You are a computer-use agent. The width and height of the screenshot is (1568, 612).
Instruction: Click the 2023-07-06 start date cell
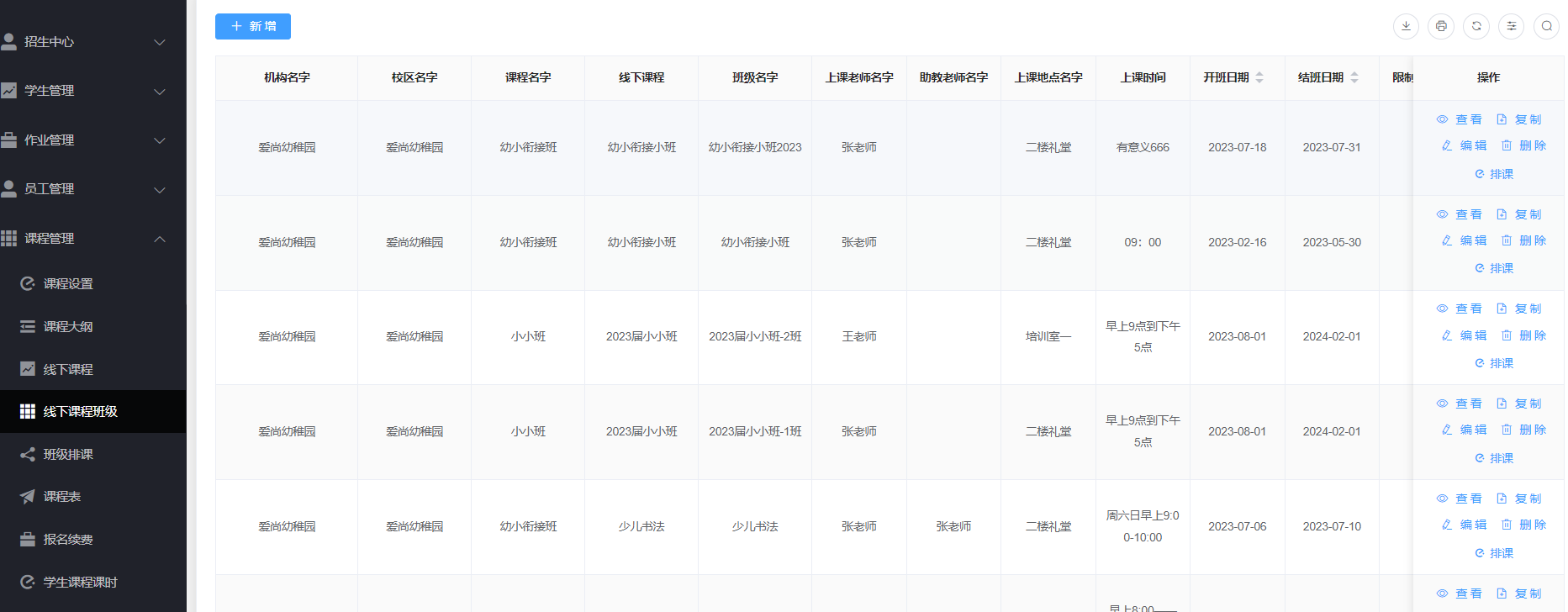click(x=1238, y=526)
